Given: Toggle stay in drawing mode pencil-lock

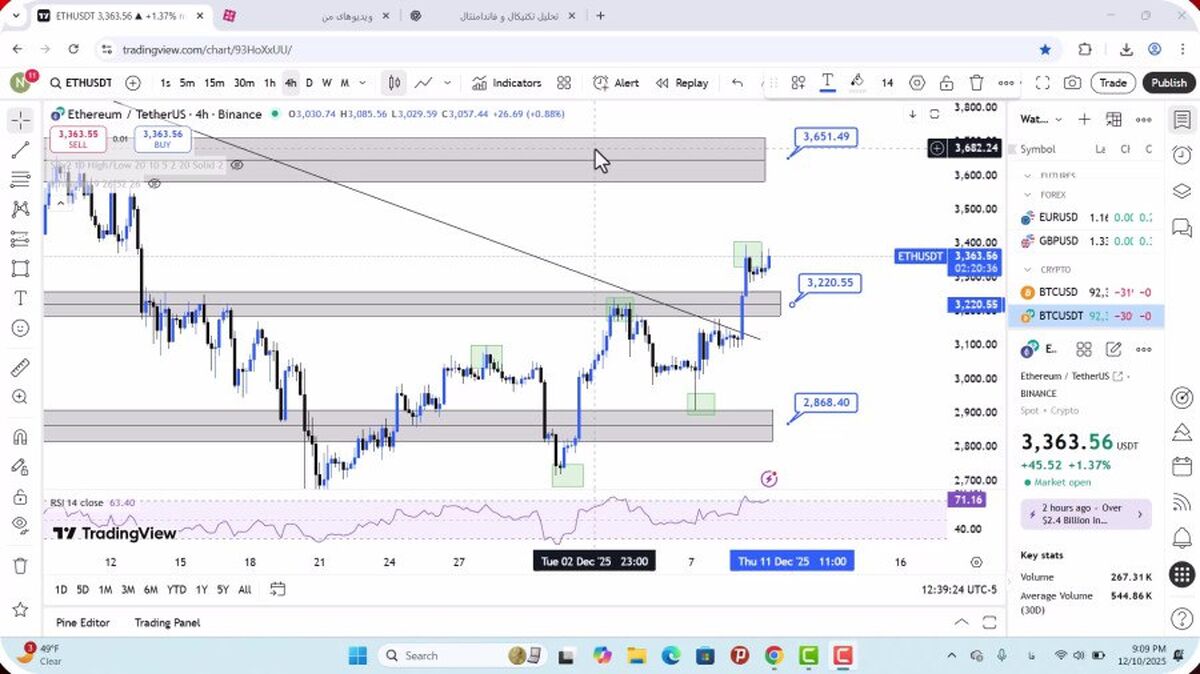Looking at the screenshot, I should point(20,466).
